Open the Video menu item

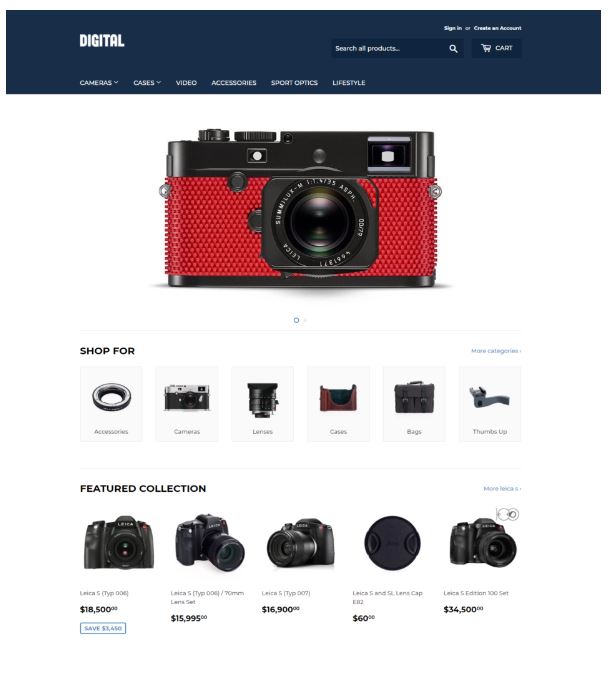point(186,83)
